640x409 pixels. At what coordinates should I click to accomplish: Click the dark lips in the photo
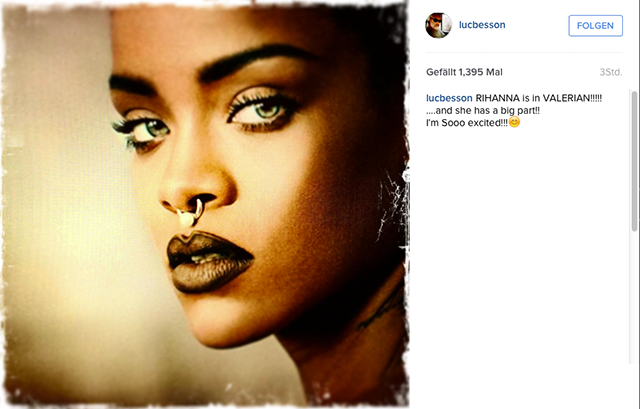(209, 262)
